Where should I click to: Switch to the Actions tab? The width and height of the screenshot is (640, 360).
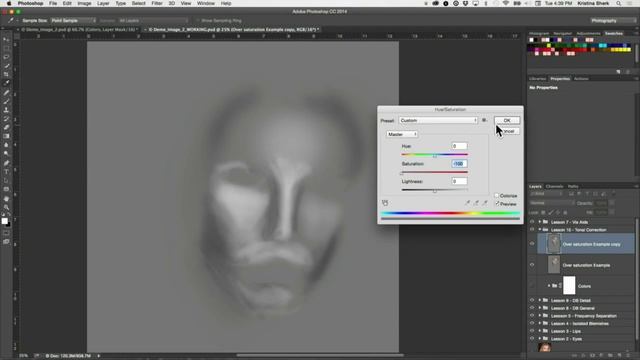pyautogui.click(x=581, y=79)
